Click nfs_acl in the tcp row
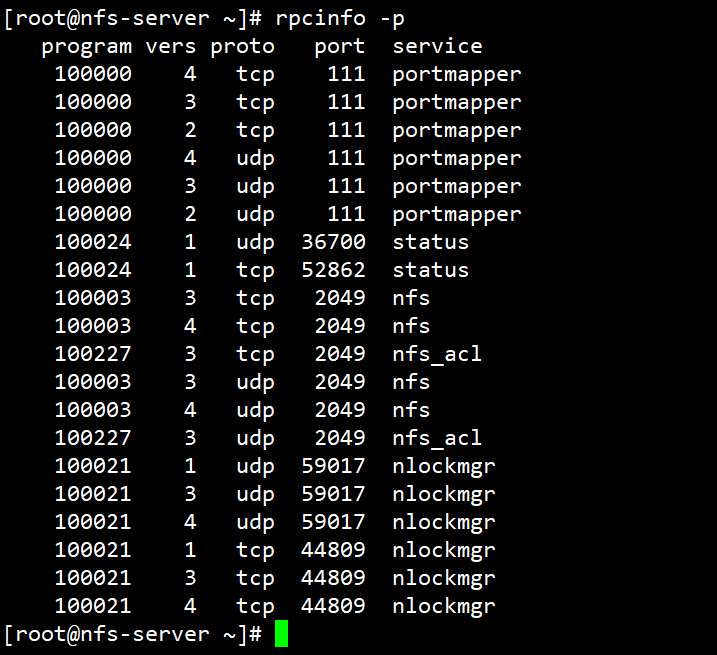 tap(437, 354)
